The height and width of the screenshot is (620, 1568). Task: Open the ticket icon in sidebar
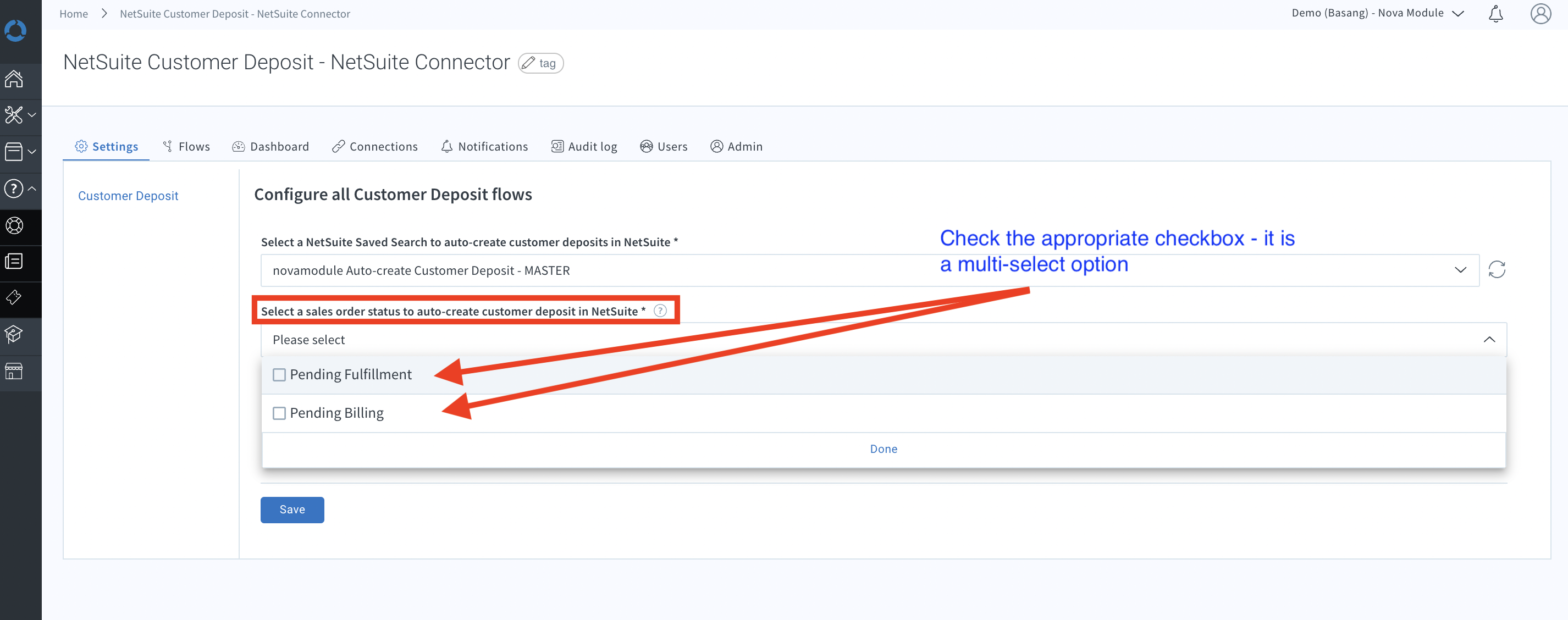pyautogui.click(x=13, y=297)
